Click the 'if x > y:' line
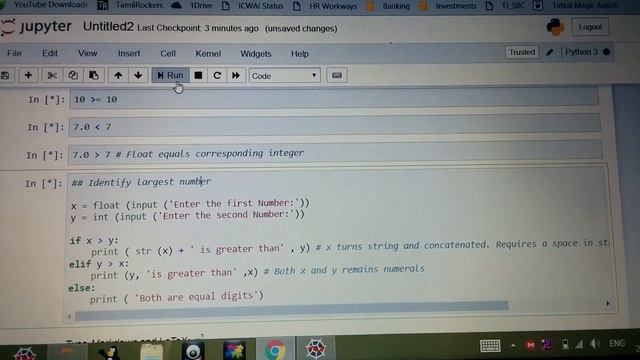The image size is (640, 360). 94,241
